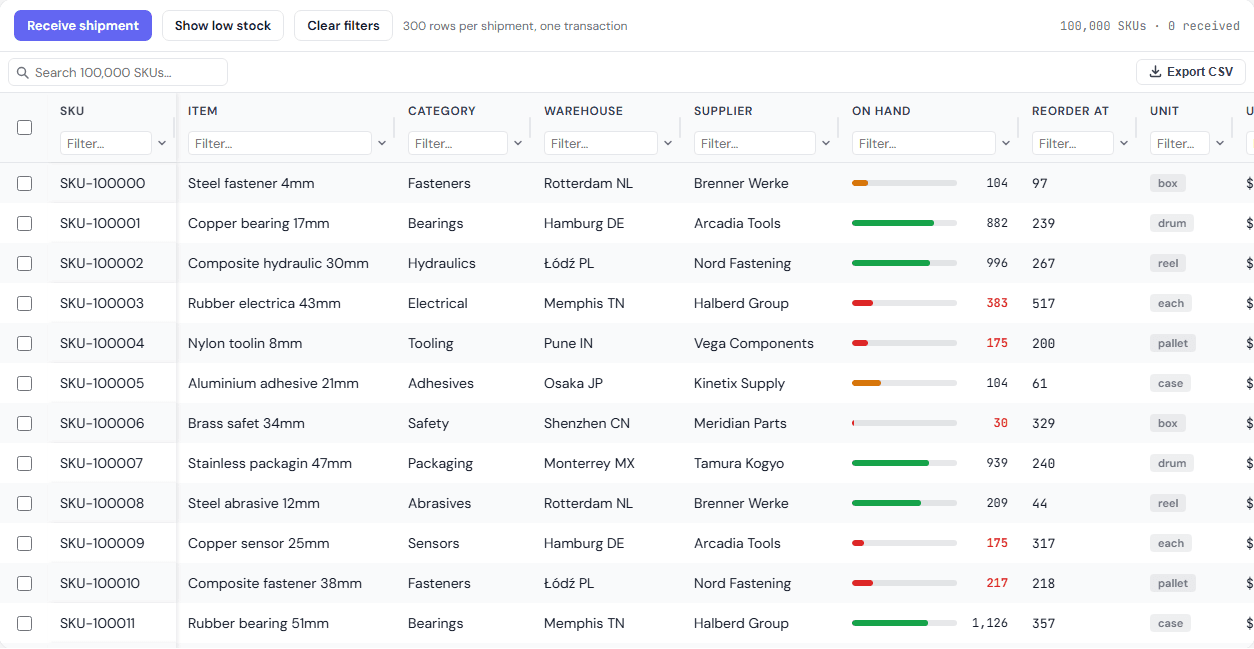Select the checkbox for SKU-100003
1254x649 pixels.
point(24,303)
